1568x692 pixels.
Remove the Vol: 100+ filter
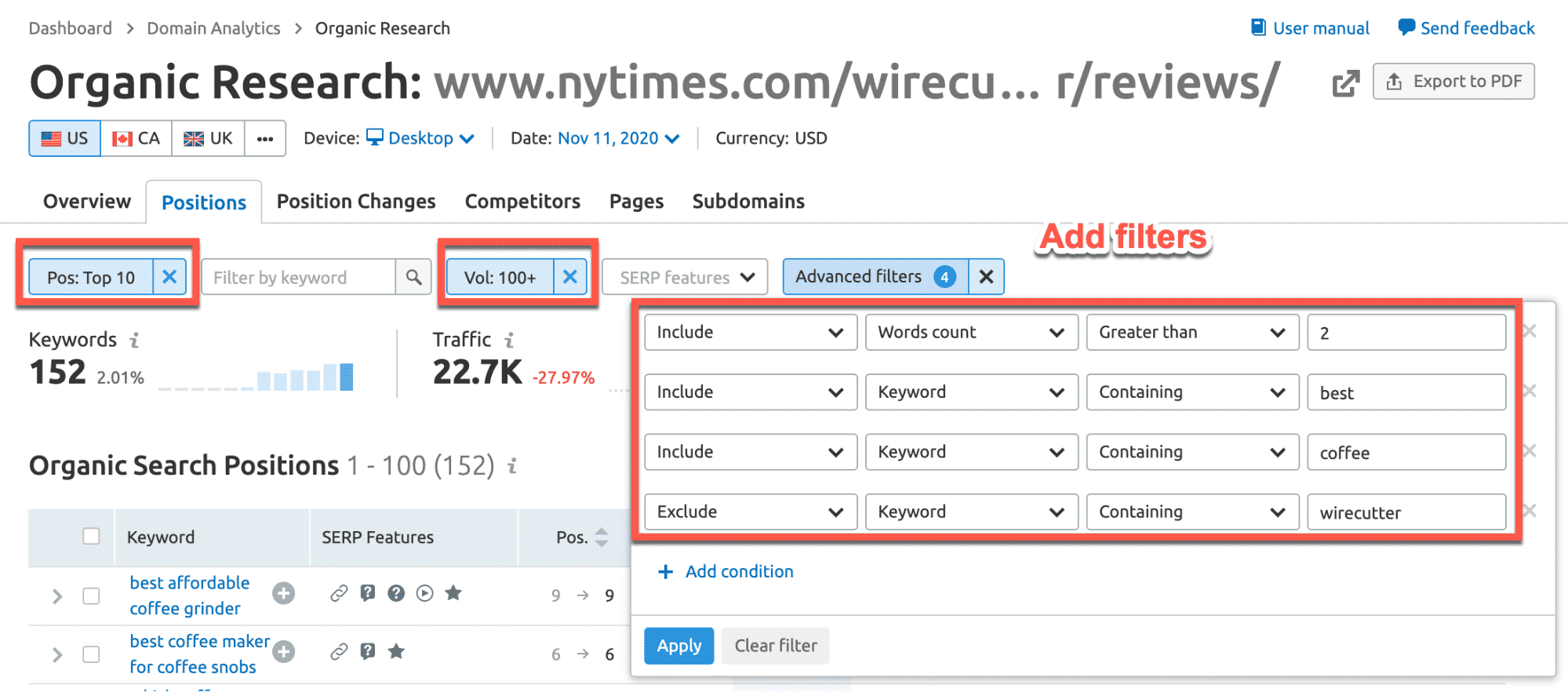coord(570,277)
